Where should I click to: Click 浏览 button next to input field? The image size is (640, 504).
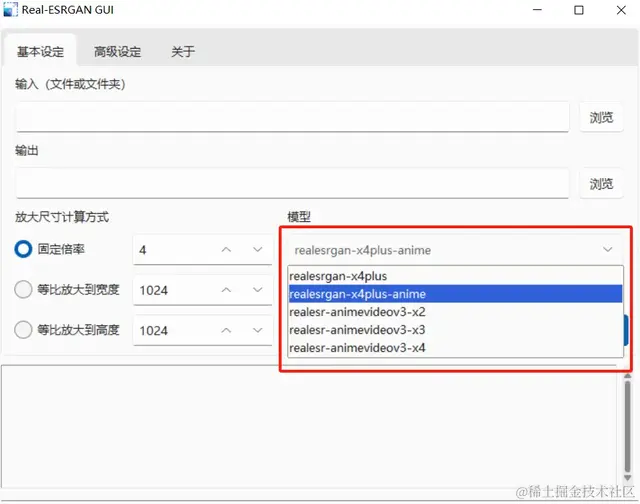click(x=601, y=118)
